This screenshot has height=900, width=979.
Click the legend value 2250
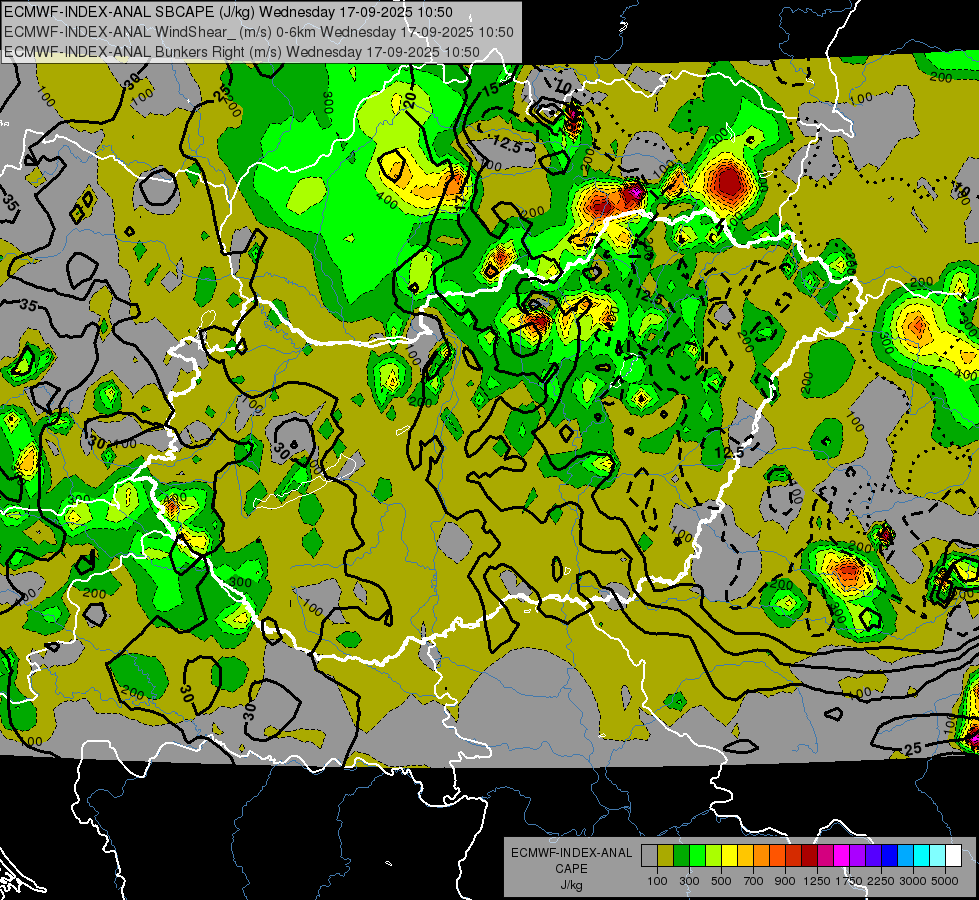(881, 881)
